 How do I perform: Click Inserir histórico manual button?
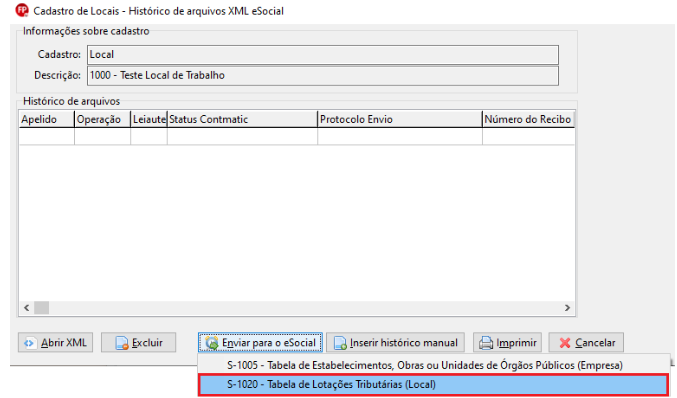click(395, 342)
